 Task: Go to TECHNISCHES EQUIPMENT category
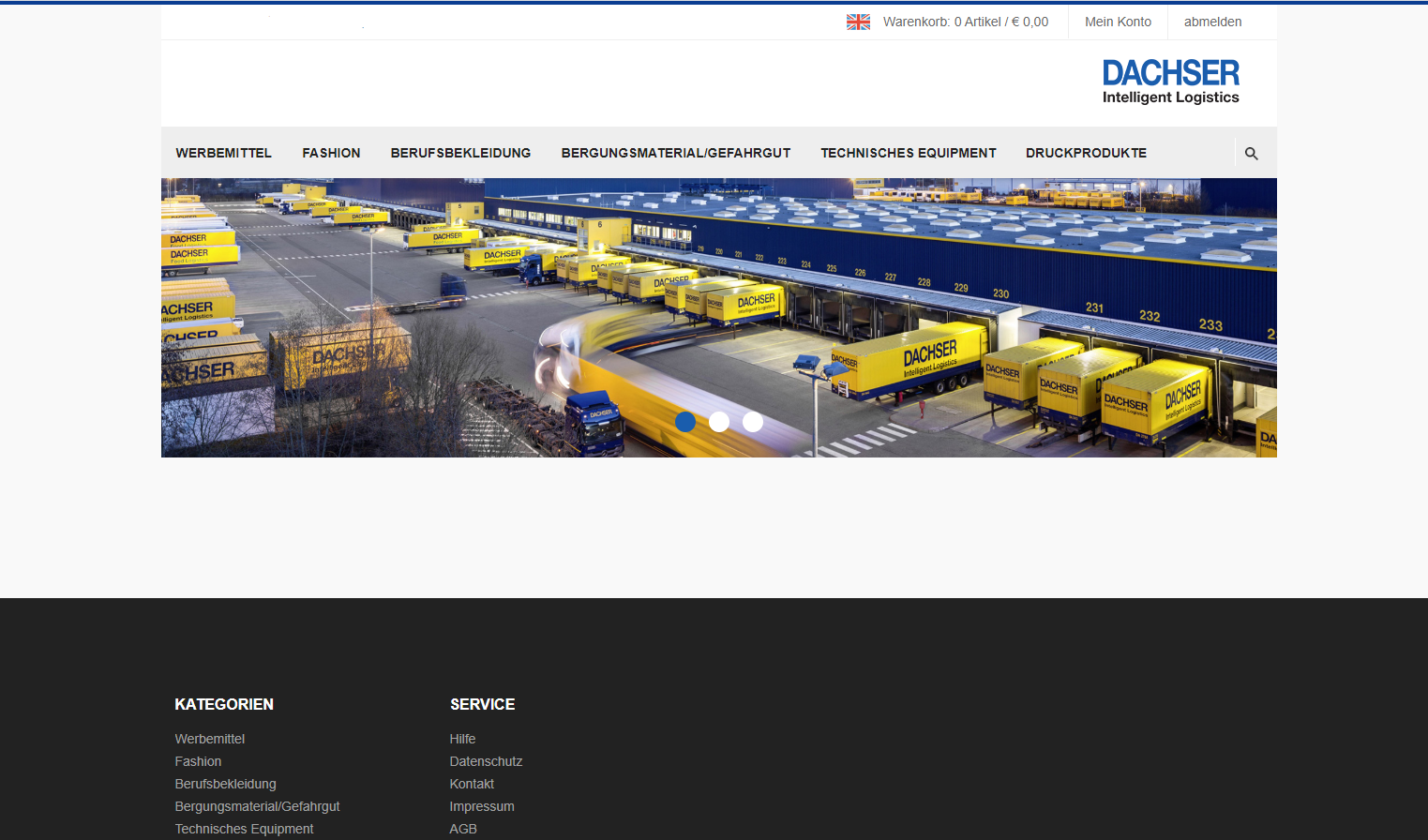click(x=908, y=153)
